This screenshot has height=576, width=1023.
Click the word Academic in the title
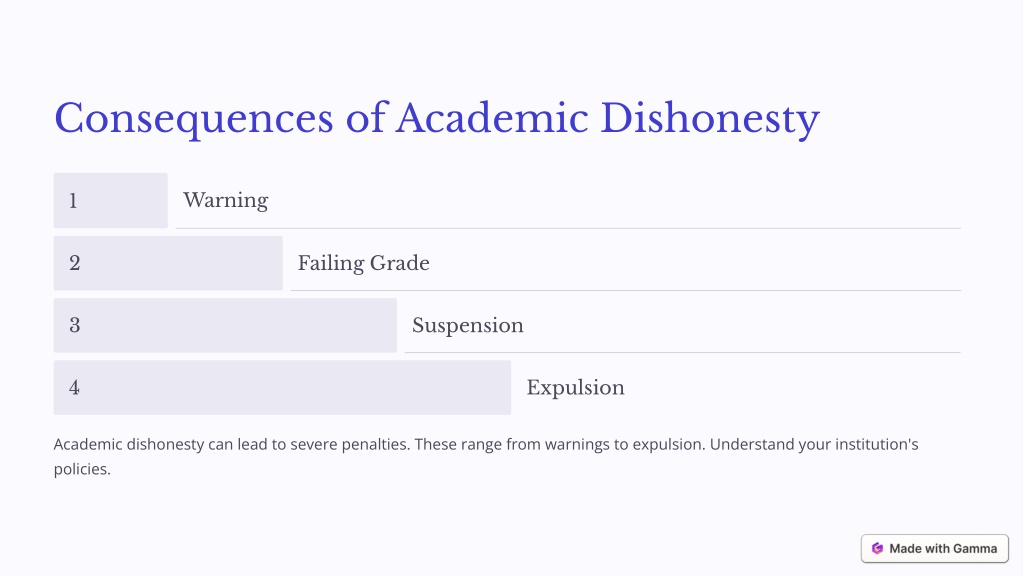pos(492,119)
